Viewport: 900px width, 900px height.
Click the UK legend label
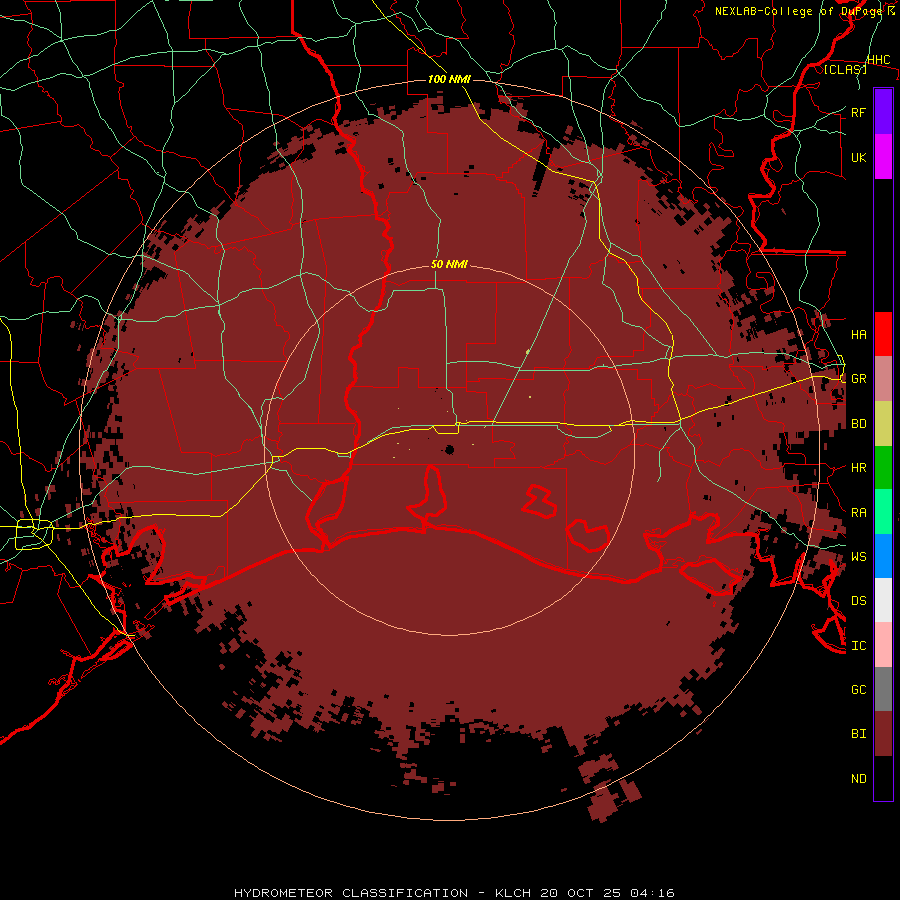[x=859, y=157]
